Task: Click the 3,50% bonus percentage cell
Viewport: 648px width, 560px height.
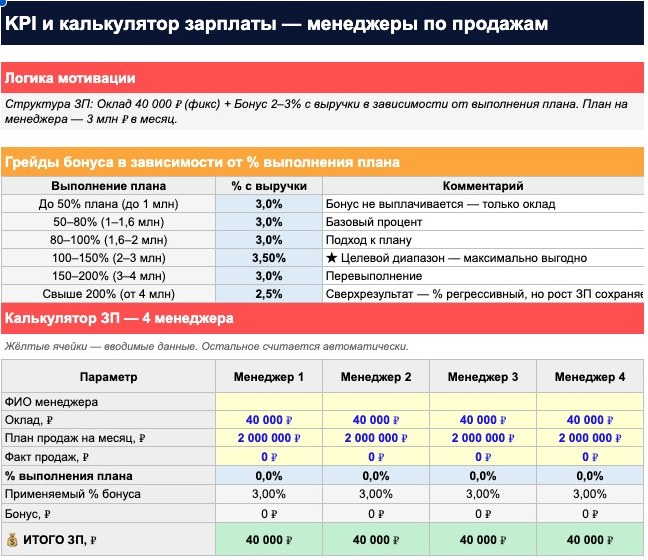Action: click(269, 258)
